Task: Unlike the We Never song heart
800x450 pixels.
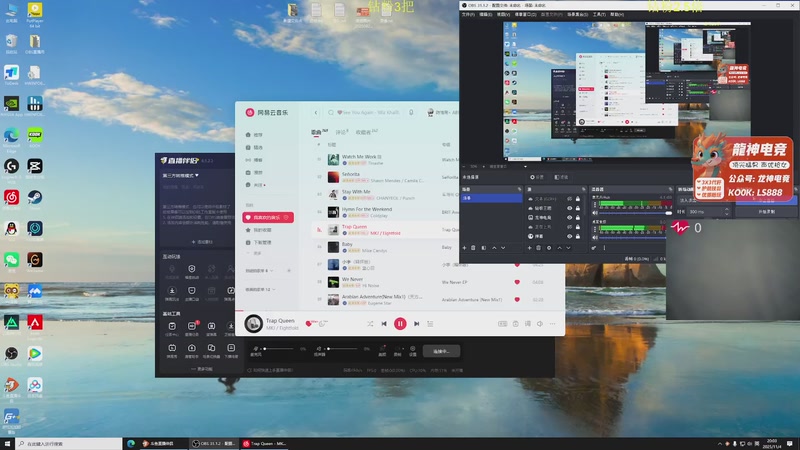Action: (x=517, y=282)
